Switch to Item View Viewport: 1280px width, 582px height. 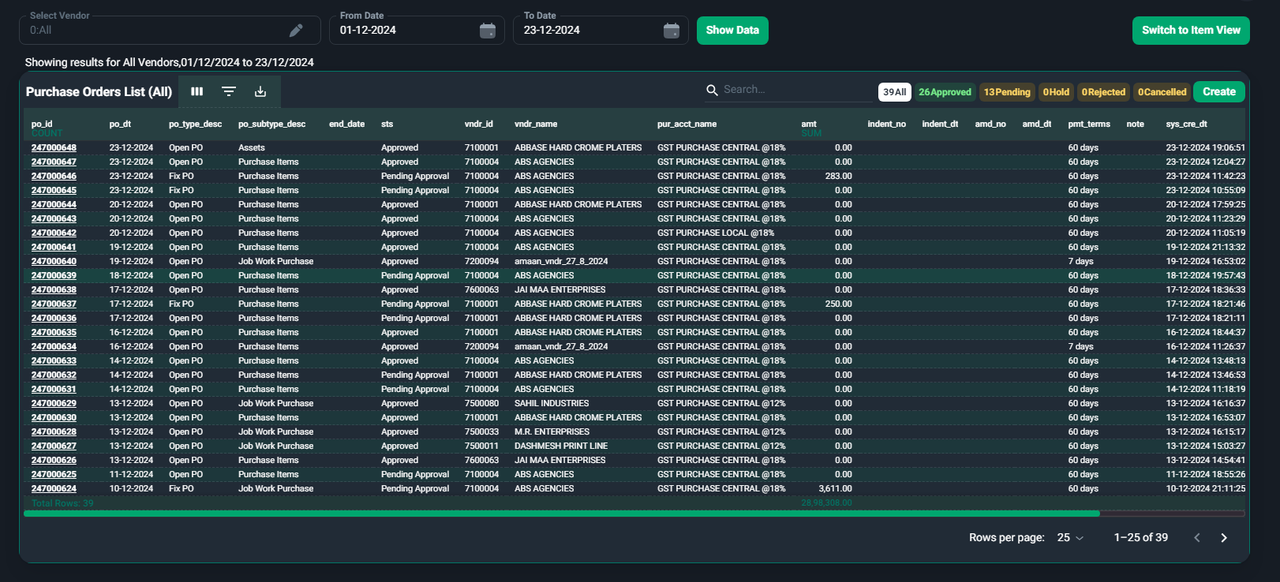1191,30
